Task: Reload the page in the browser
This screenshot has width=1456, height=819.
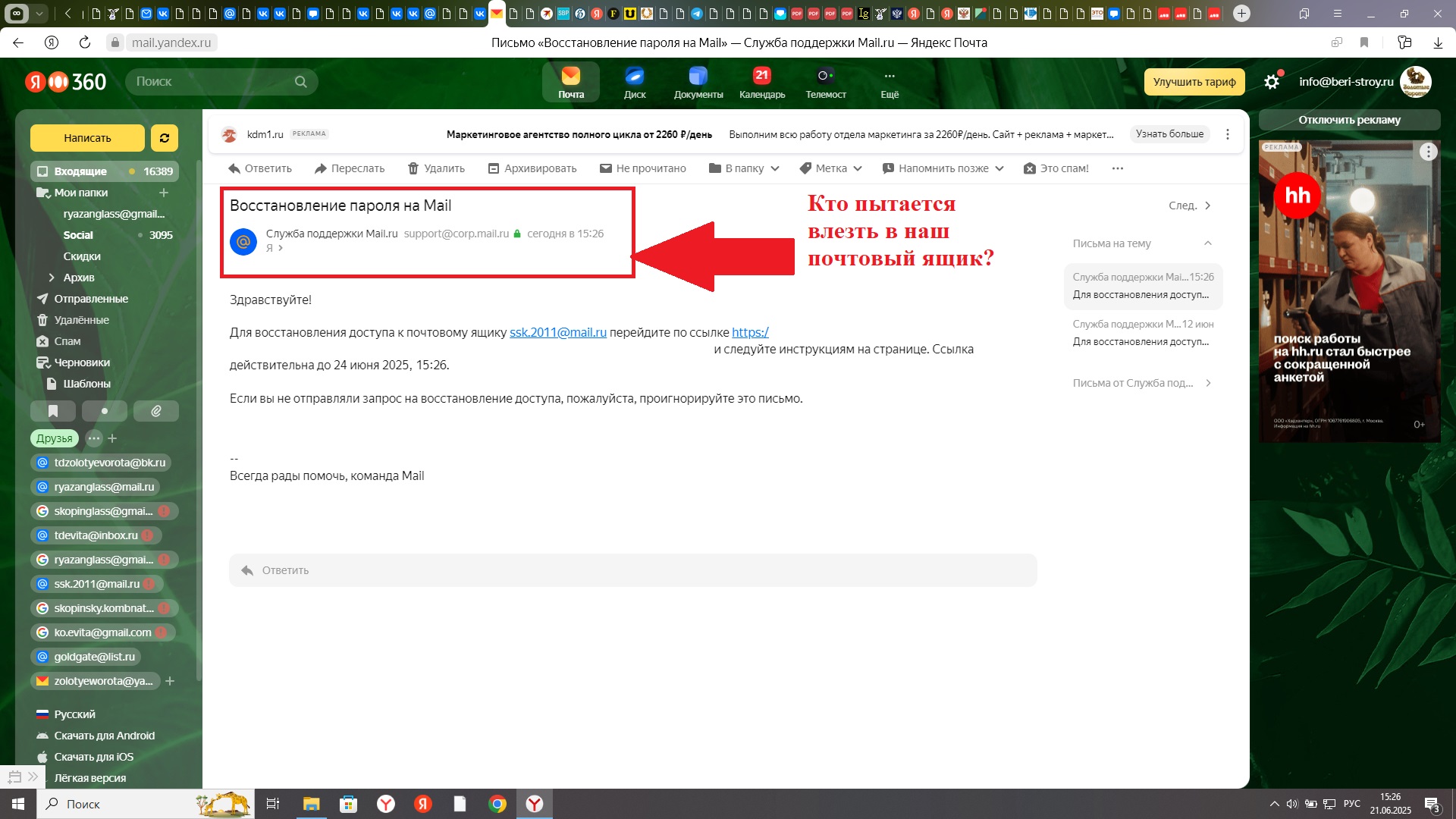Action: 85,42
